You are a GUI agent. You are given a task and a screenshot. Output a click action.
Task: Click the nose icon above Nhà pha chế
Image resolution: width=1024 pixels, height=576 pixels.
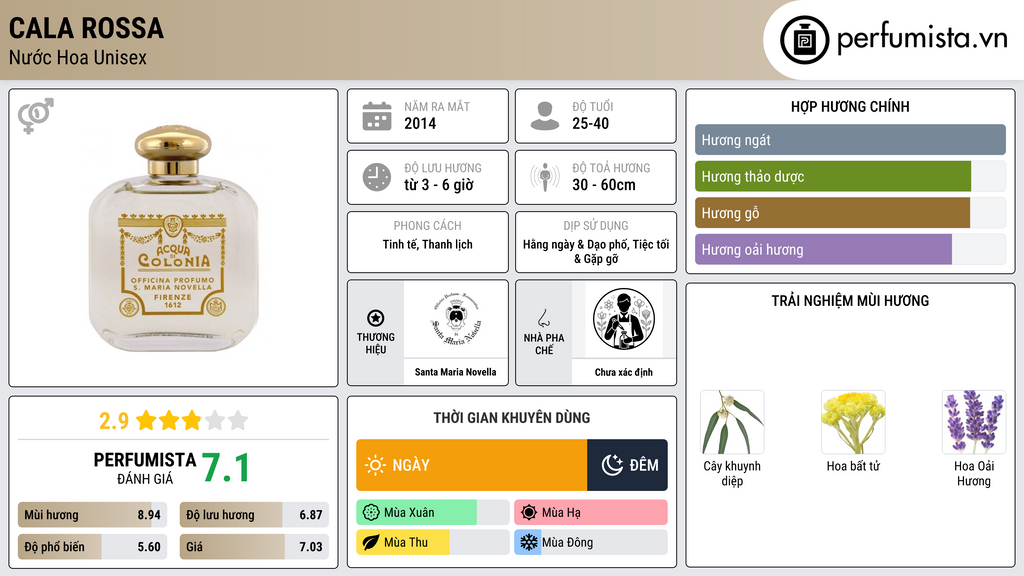pyautogui.click(x=543, y=318)
